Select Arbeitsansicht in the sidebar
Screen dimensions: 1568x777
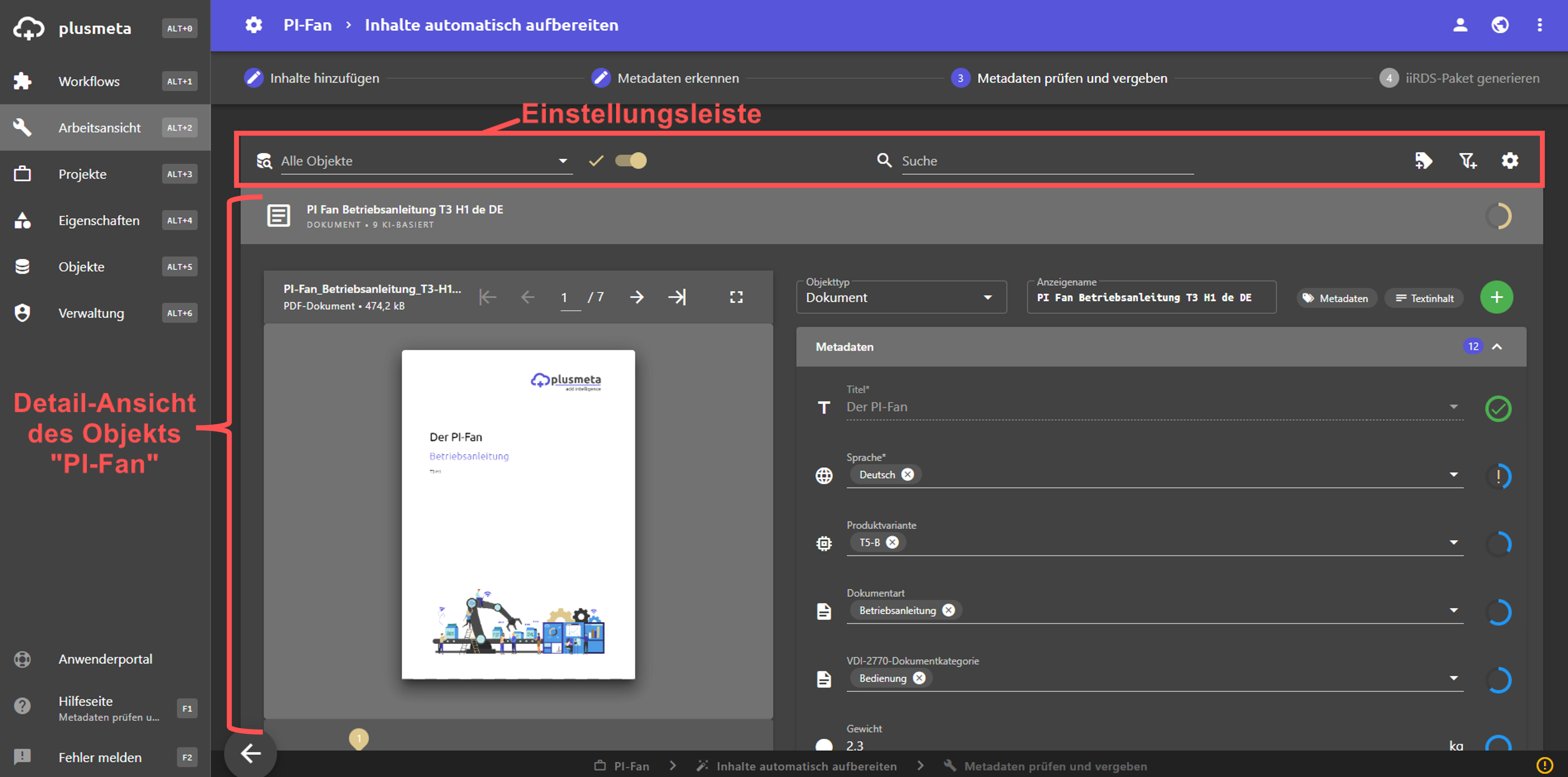tap(105, 127)
